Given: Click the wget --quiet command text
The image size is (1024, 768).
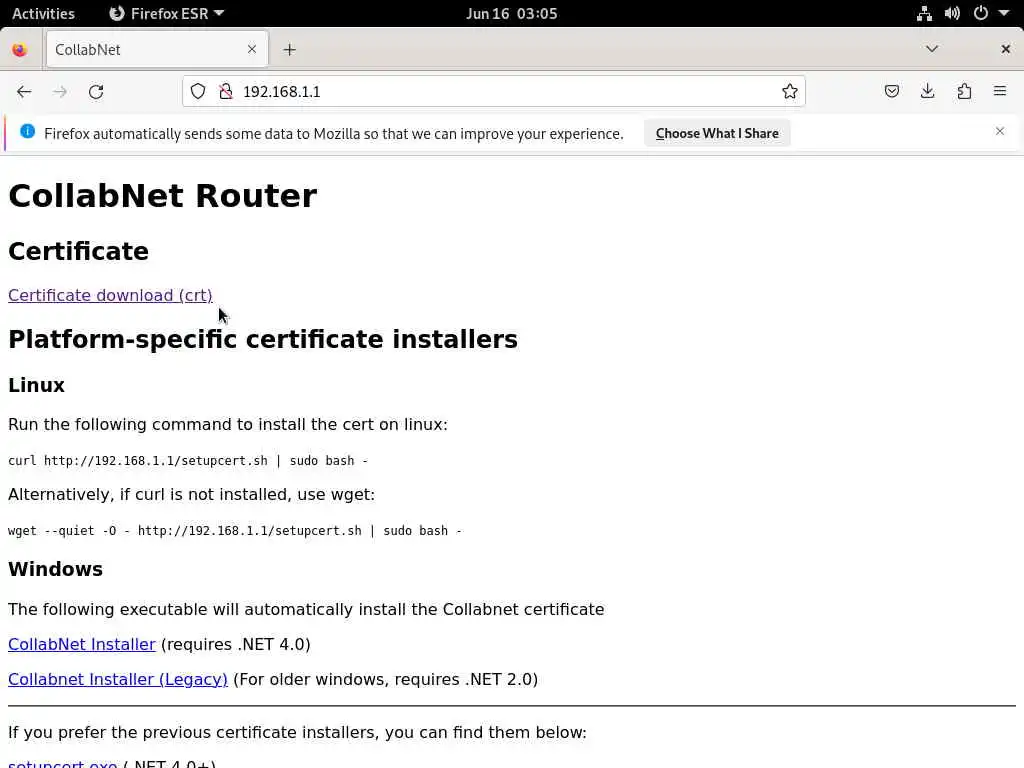Looking at the screenshot, I should (x=235, y=530).
